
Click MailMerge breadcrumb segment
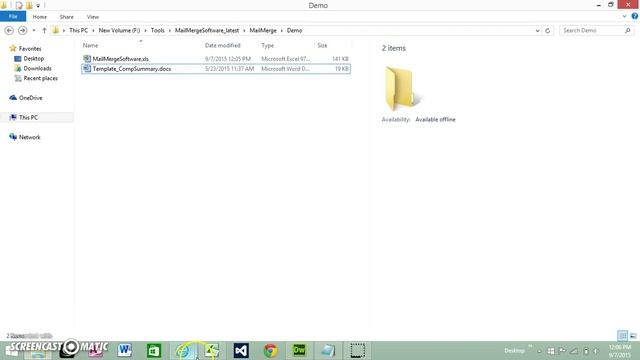point(263,31)
